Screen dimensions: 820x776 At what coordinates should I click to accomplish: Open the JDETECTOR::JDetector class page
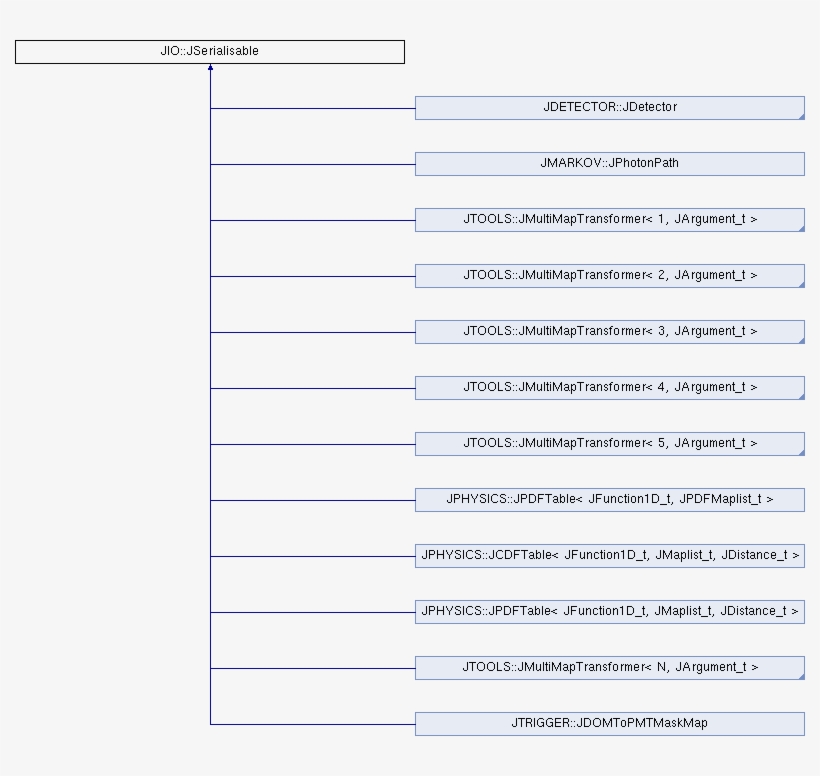(x=609, y=107)
